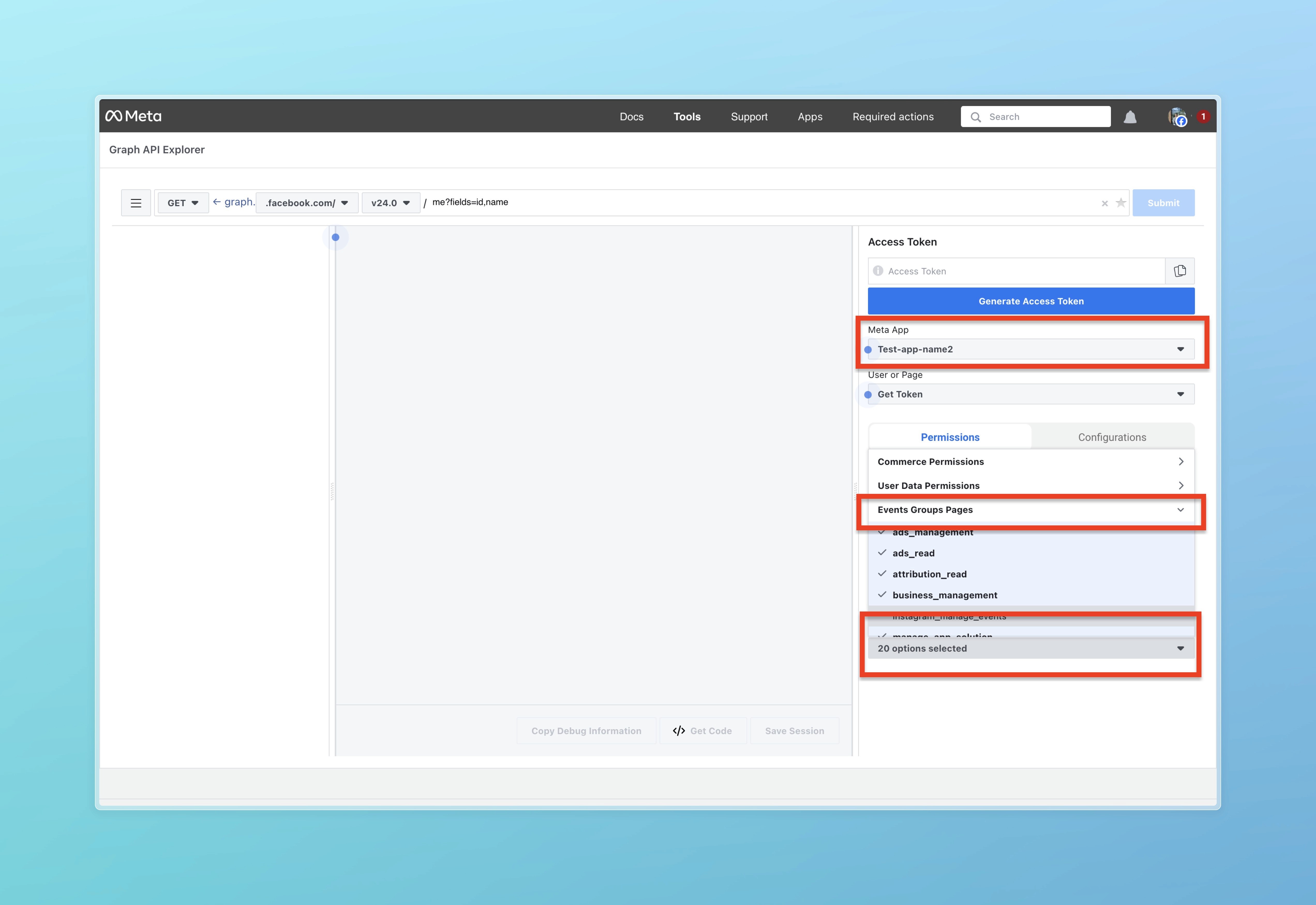Clear the query with the X icon
The image size is (1316, 905).
coord(1104,203)
